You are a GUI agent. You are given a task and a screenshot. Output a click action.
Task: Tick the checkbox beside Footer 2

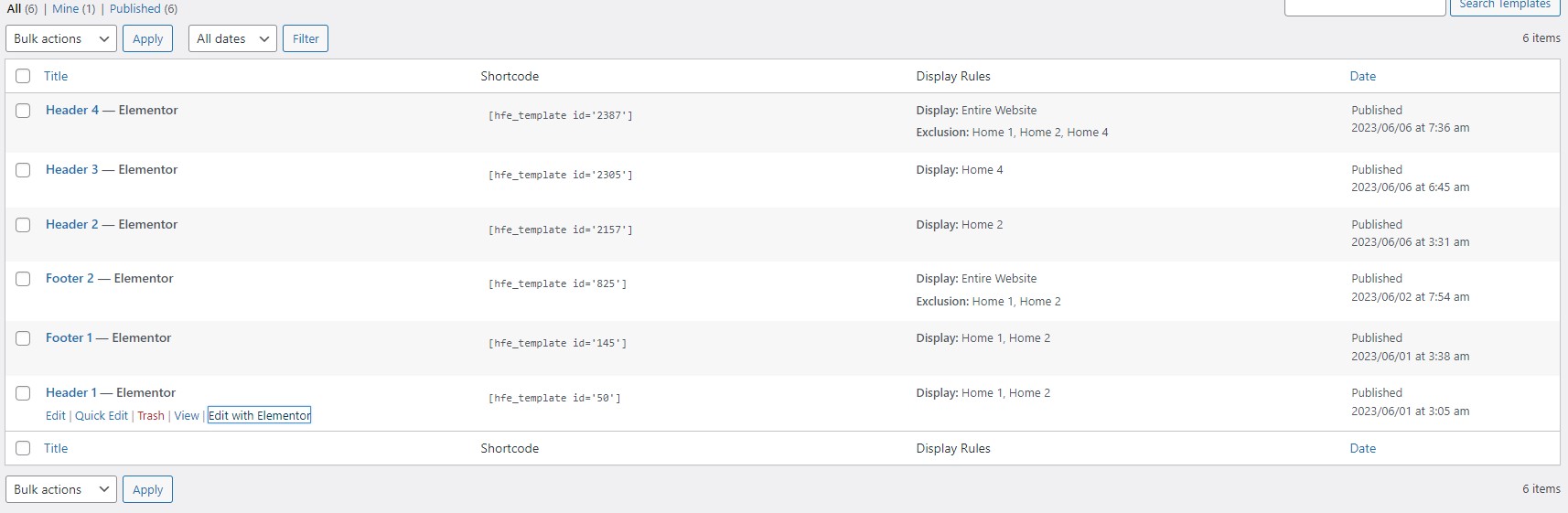(x=23, y=279)
